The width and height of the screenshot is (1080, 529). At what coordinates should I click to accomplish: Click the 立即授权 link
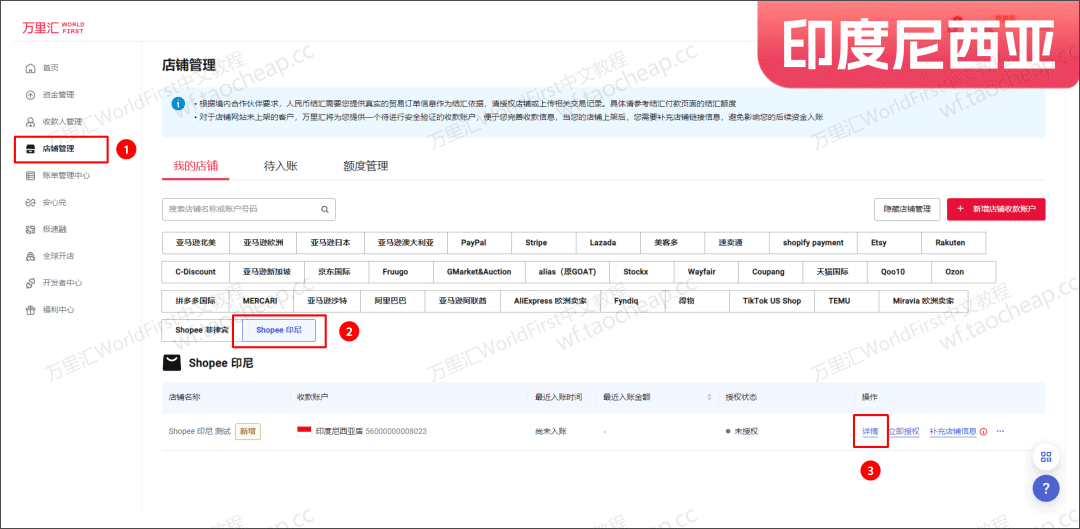(903, 432)
